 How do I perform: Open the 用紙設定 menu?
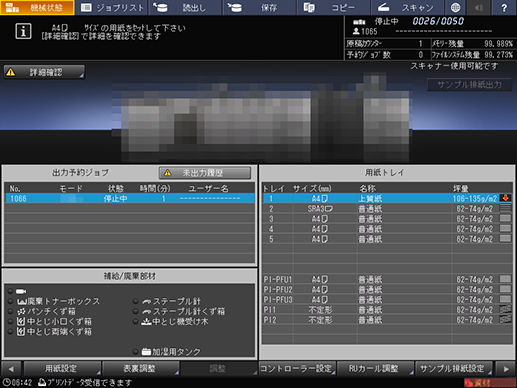click(x=62, y=369)
